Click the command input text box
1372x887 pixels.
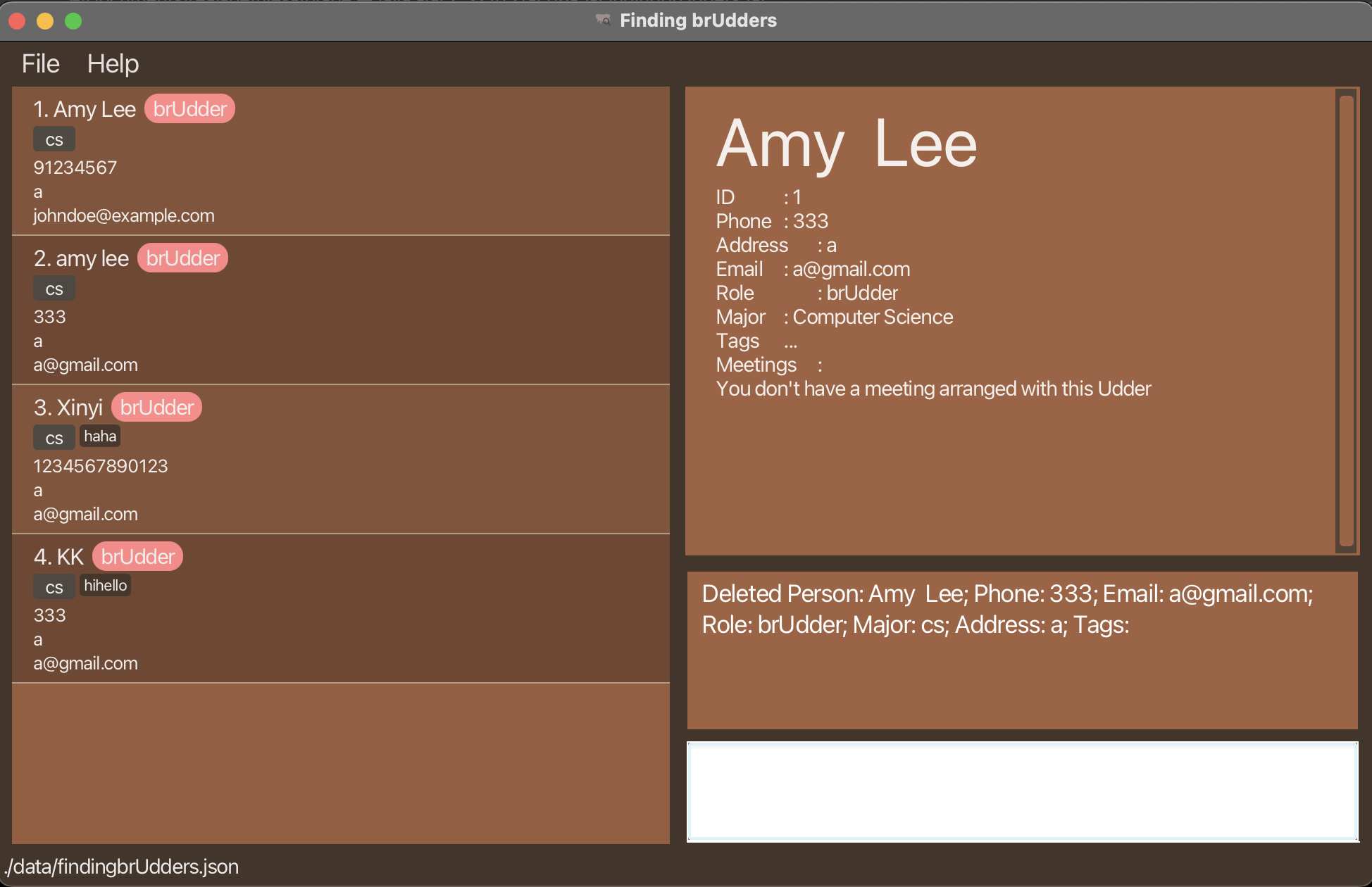point(1022,791)
